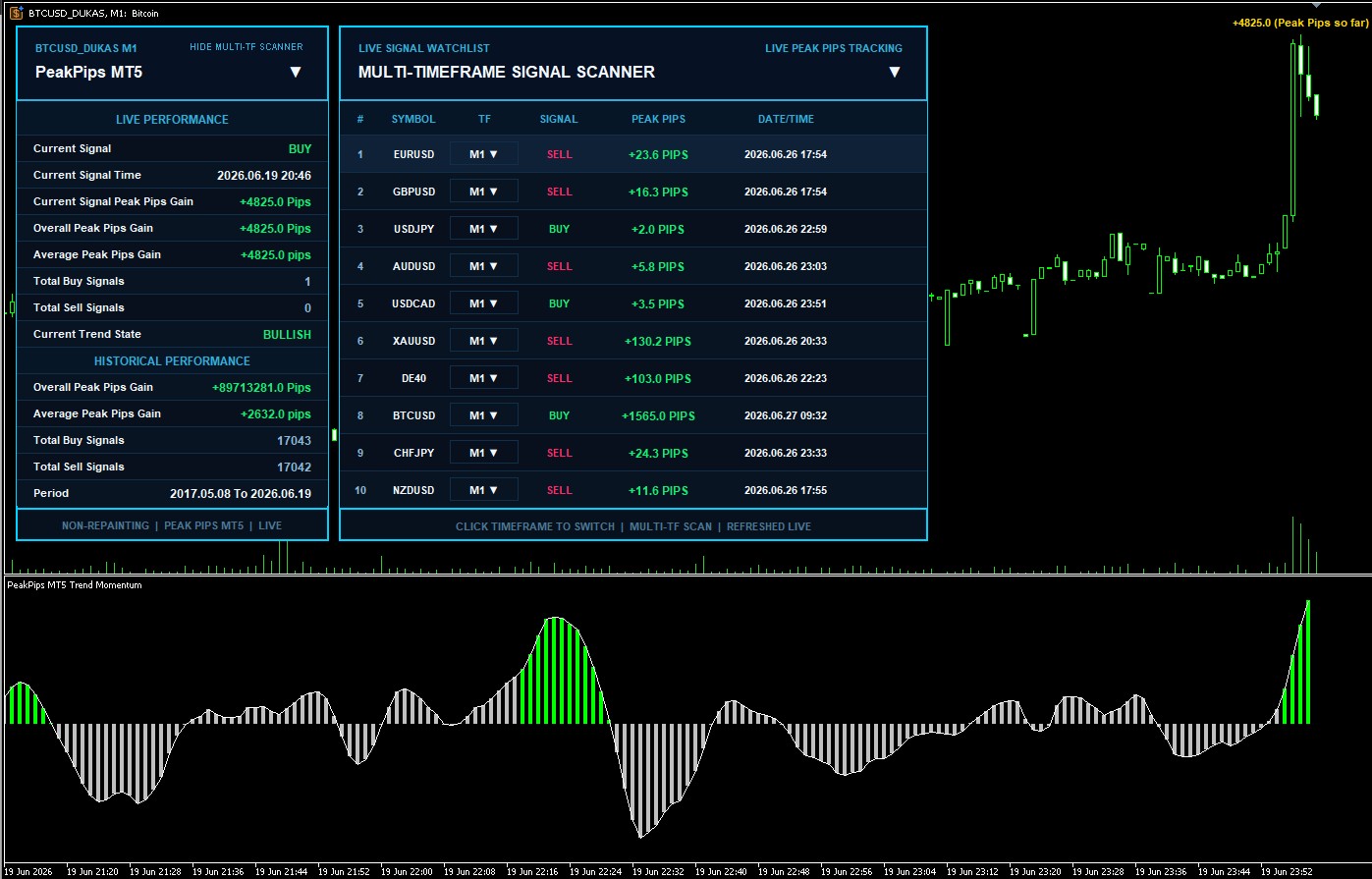
Task: Click the SIGNAL column header
Action: pyautogui.click(x=559, y=119)
